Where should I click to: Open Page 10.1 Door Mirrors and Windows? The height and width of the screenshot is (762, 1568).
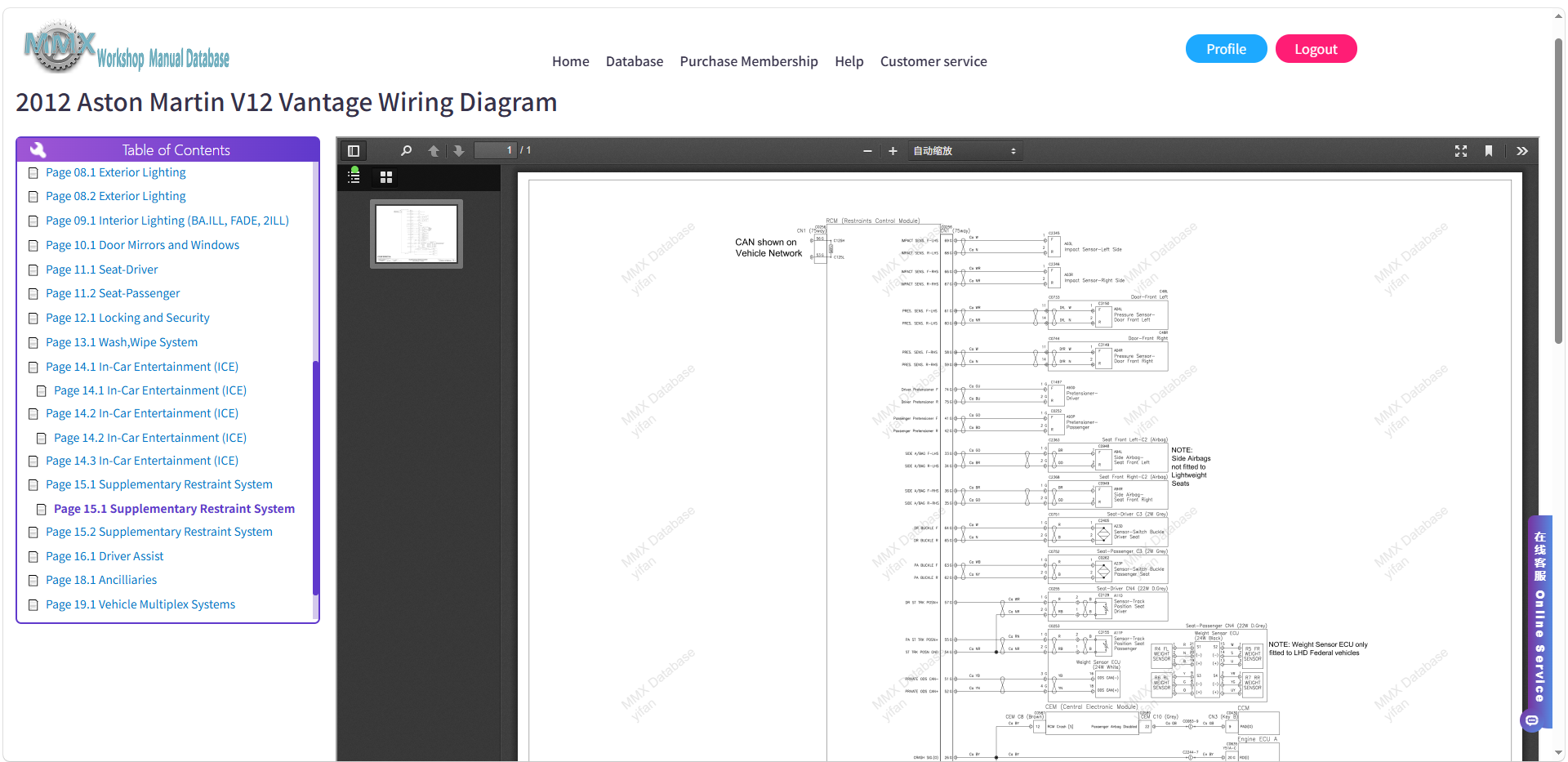tap(143, 245)
